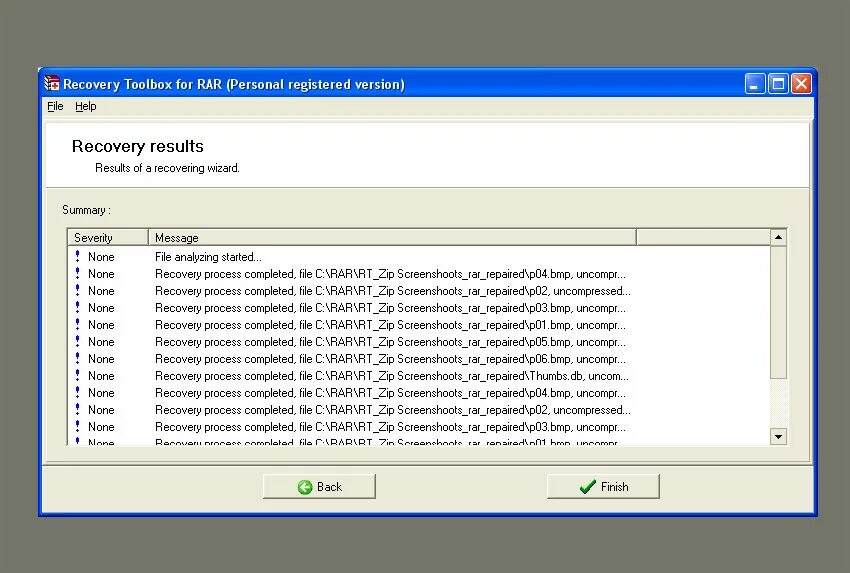Click the exclamation icon beside "File analyzing started..."

tap(78, 256)
